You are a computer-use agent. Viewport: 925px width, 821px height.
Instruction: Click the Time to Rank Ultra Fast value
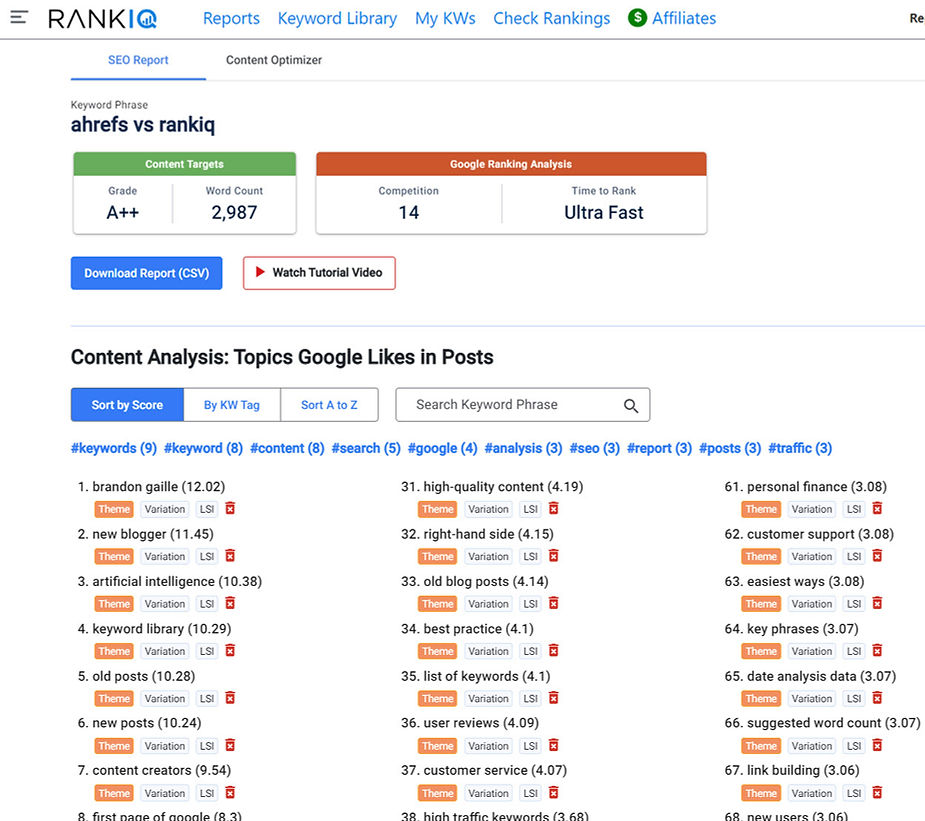pyautogui.click(x=603, y=212)
